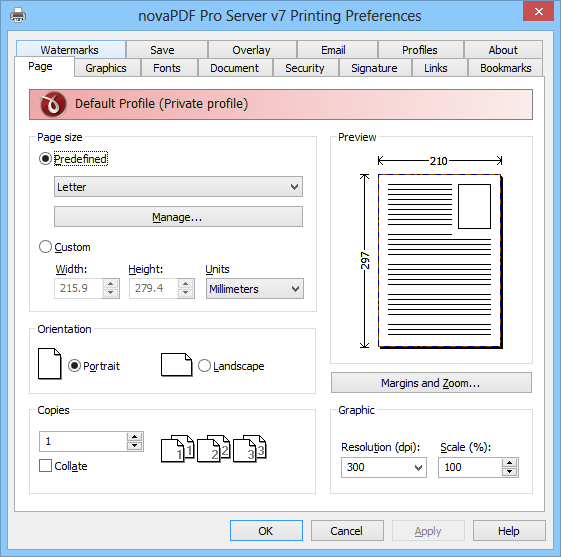Click the portrait page icon
The image size is (561, 557).
coord(49,364)
